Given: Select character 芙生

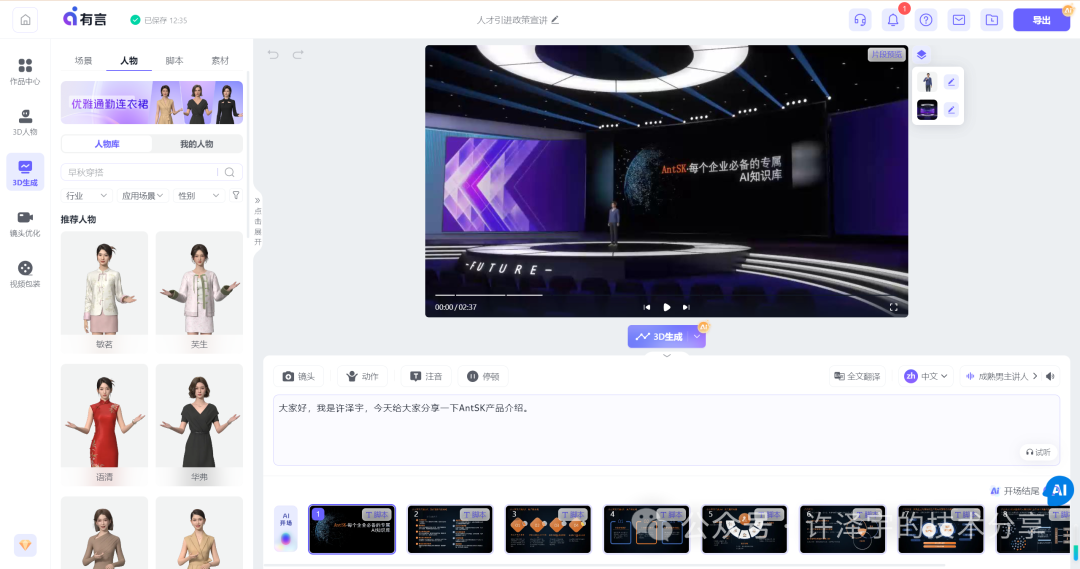Looking at the screenshot, I should tap(199, 292).
